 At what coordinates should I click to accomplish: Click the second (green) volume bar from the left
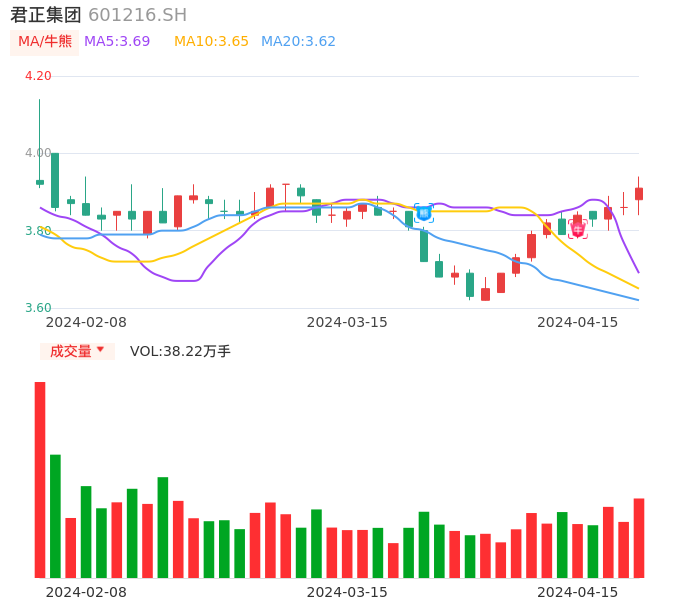tap(55, 516)
